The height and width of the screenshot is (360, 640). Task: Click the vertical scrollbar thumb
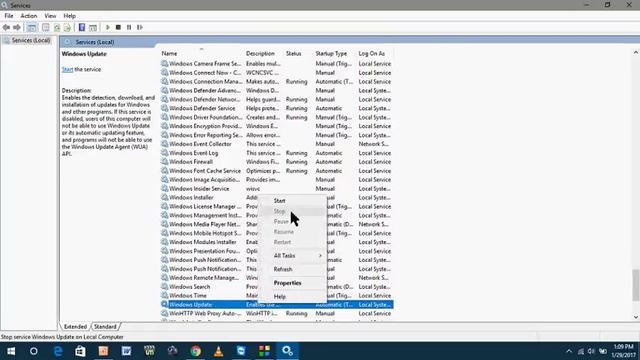(636, 285)
